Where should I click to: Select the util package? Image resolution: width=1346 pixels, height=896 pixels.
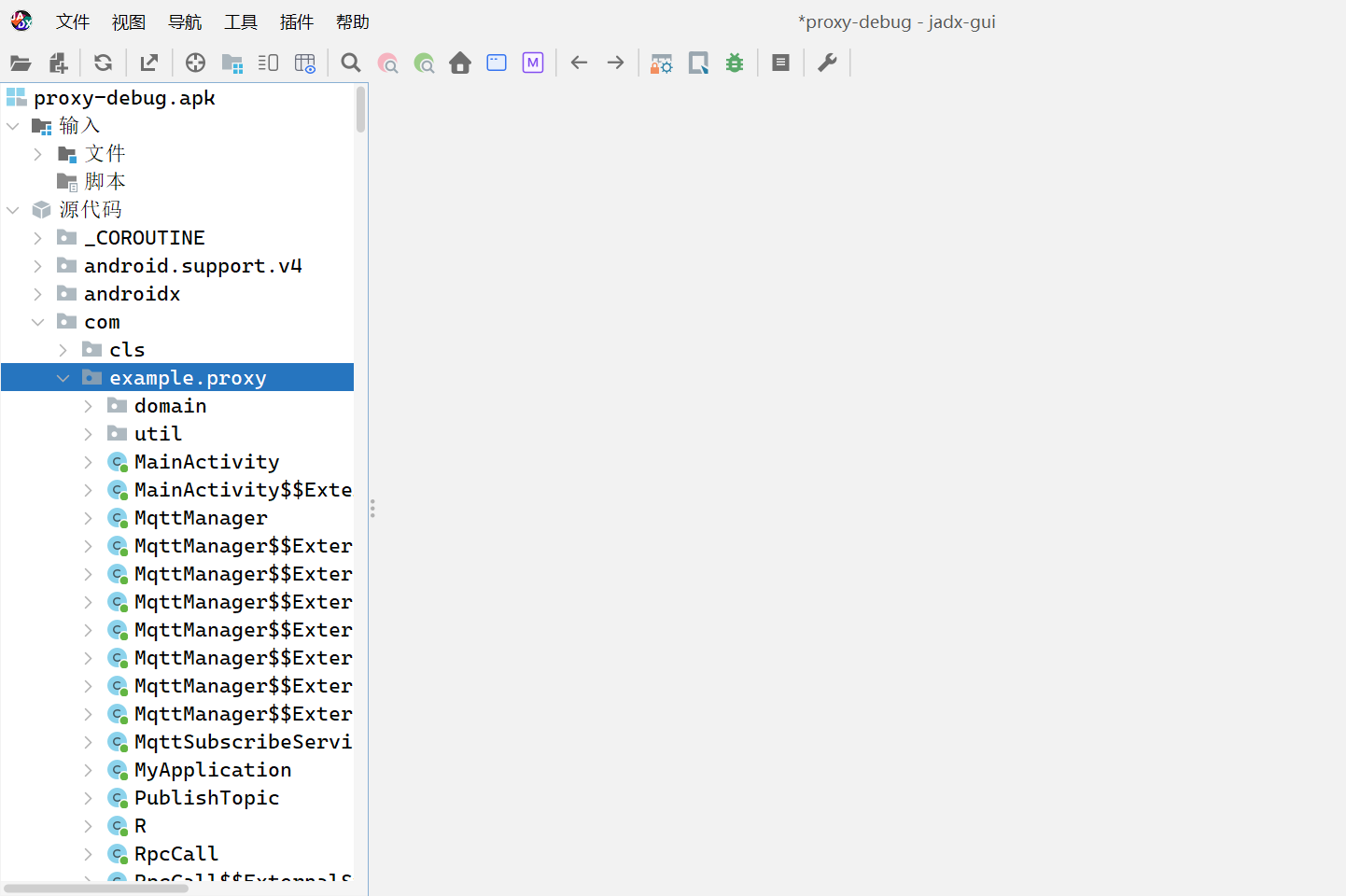tap(158, 434)
